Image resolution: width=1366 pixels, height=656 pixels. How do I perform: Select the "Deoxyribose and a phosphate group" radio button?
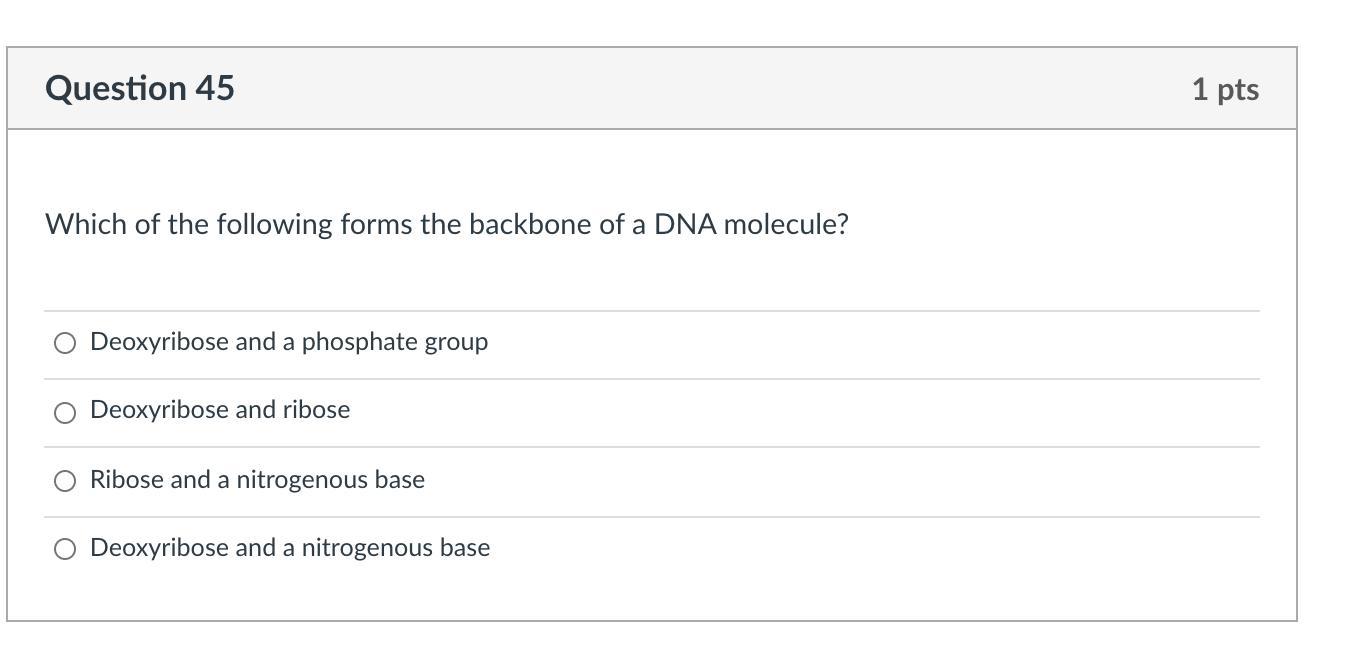pos(65,343)
